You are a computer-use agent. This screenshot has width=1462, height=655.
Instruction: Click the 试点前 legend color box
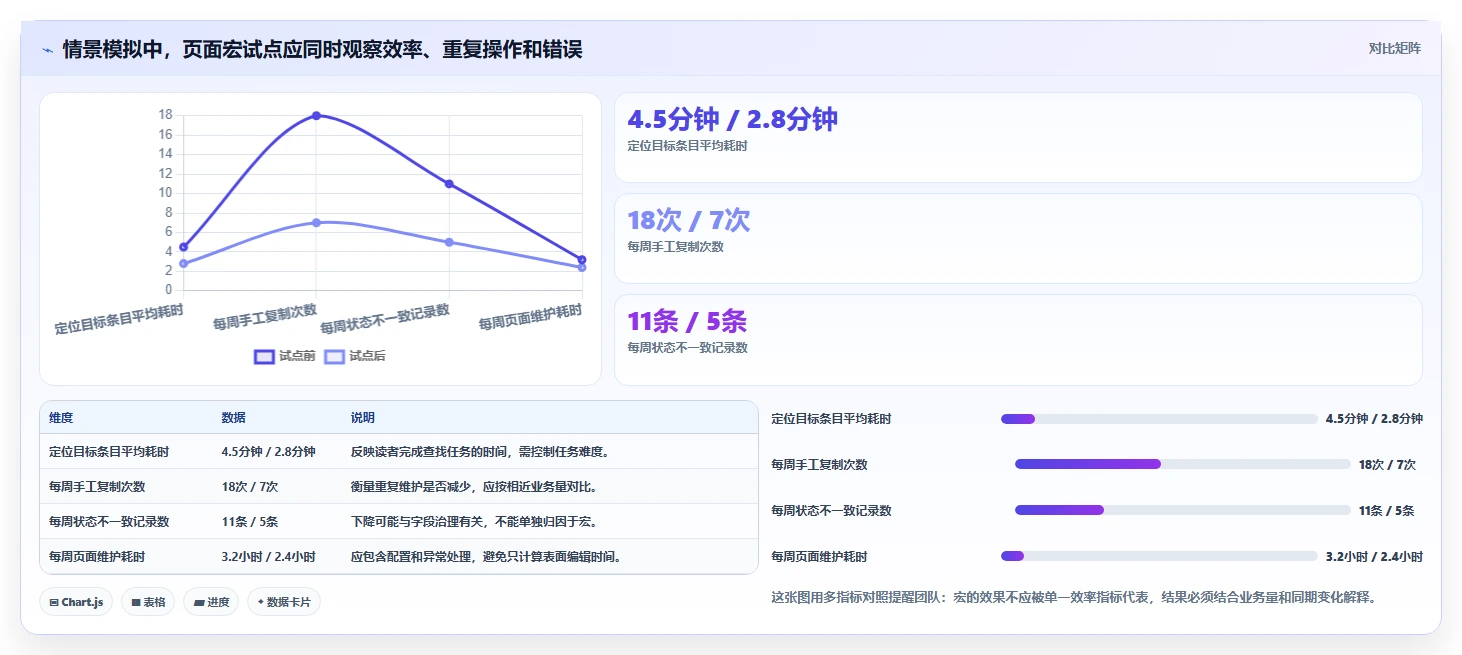pyautogui.click(x=264, y=356)
